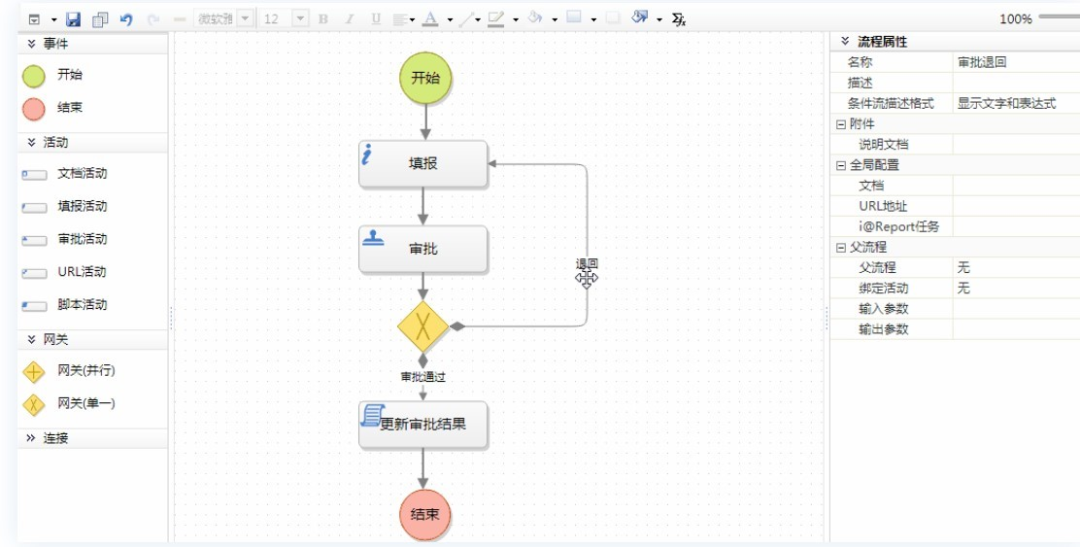Collapse the 附件 property group

[840, 124]
